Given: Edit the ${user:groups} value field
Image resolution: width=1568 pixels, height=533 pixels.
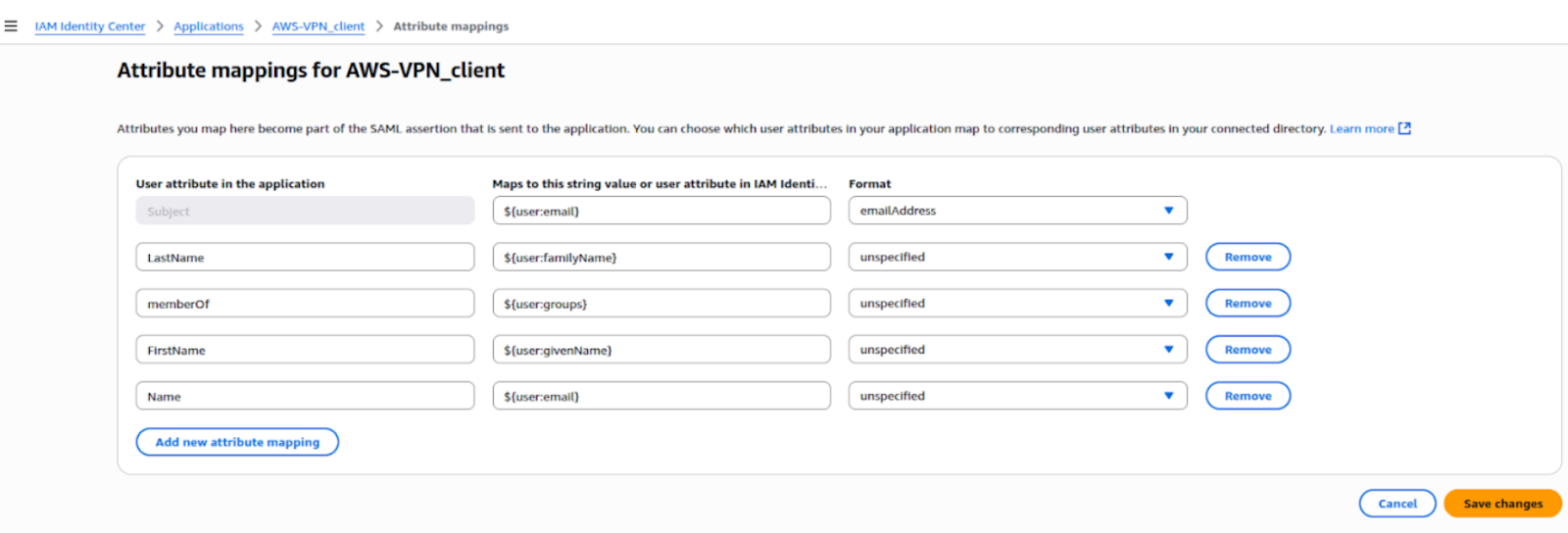Looking at the screenshot, I should 661,304.
